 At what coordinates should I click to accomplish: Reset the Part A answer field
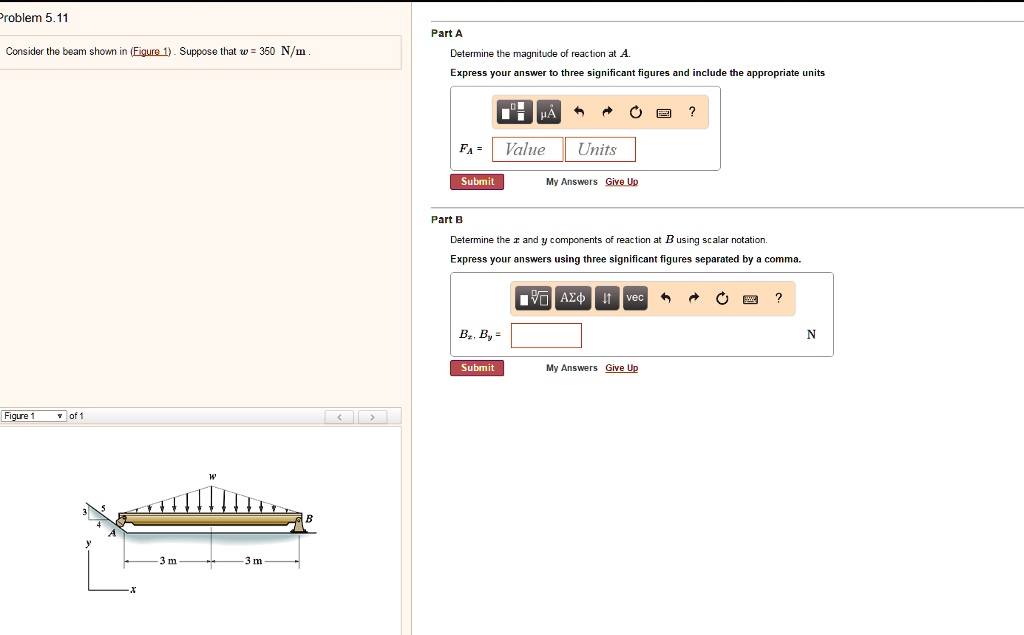pyautogui.click(x=634, y=112)
